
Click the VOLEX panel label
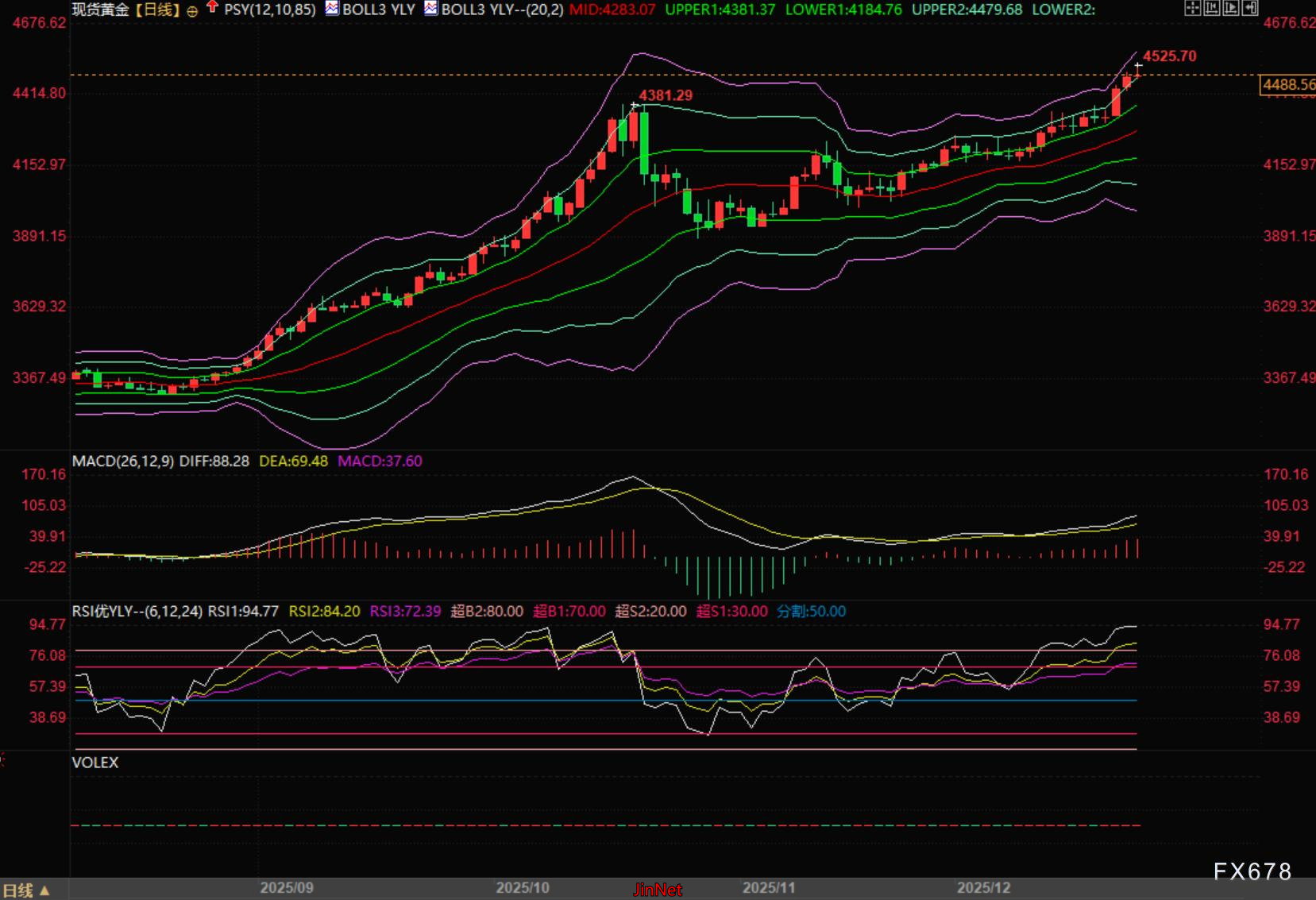click(x=95, y=763)
